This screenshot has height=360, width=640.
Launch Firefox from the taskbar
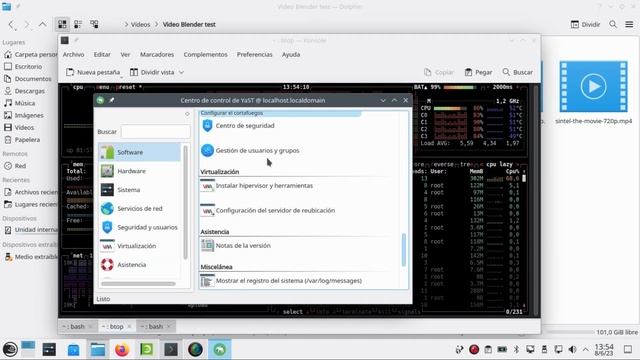(122, 349)
